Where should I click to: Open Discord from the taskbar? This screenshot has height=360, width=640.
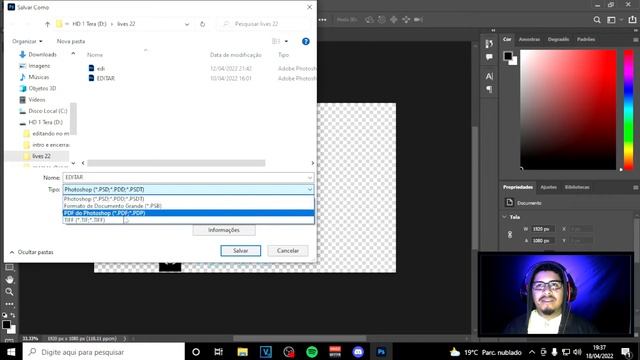(x=358, y=352)
